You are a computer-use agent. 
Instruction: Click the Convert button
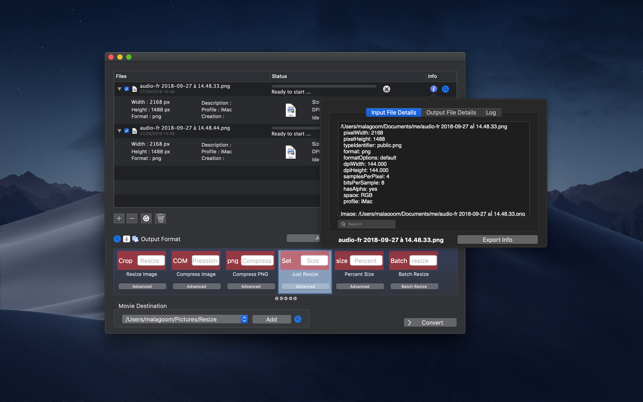tap(430, 322)
